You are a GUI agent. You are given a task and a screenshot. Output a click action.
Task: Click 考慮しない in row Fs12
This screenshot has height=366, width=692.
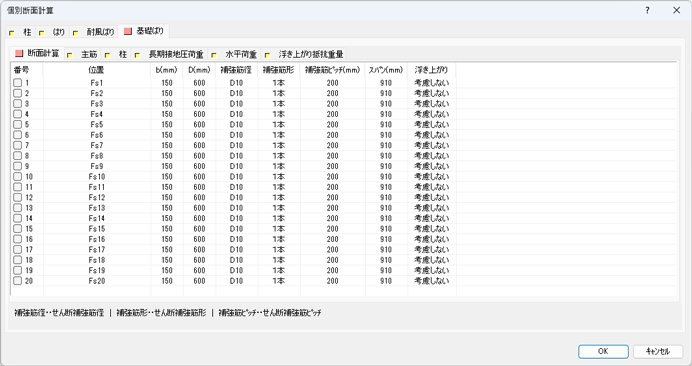pos(432,197)
